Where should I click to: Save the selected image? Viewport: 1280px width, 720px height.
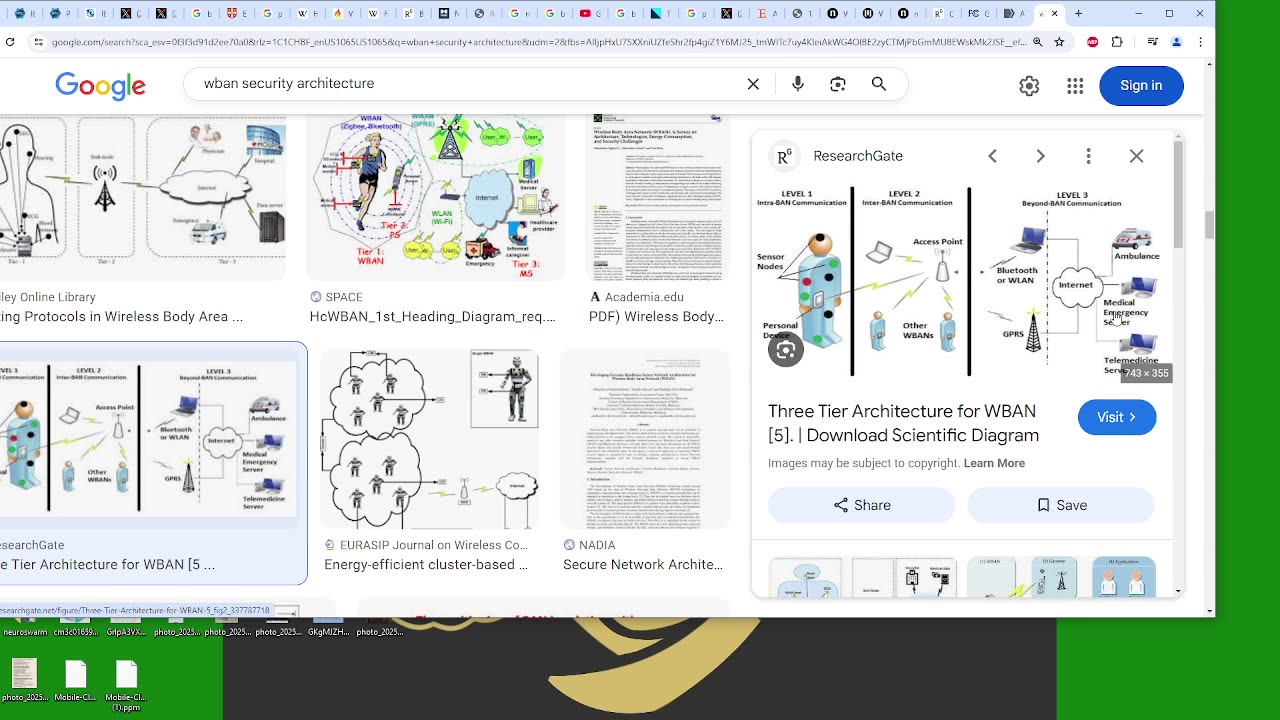pyautogui.click(x=1061, y=505)
